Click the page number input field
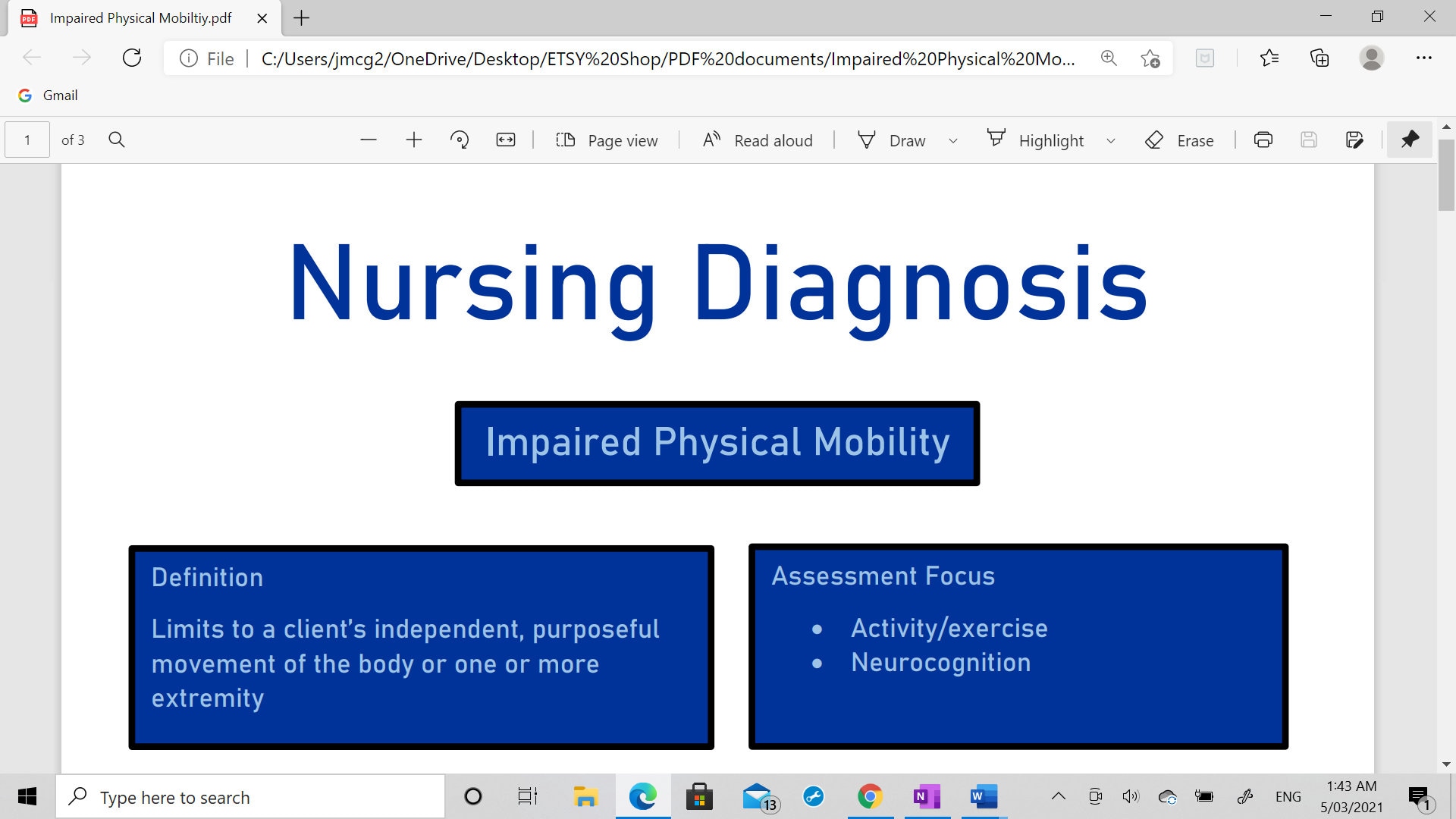This screenshot has height=819, width=1456. coord(26,140)
